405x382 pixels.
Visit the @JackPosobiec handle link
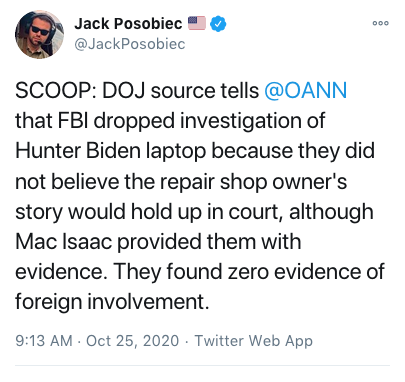coord(130,44)
